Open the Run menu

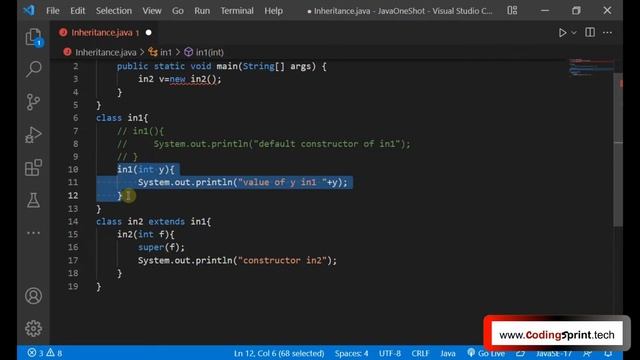pyautogui.click(x=202, y=11)
